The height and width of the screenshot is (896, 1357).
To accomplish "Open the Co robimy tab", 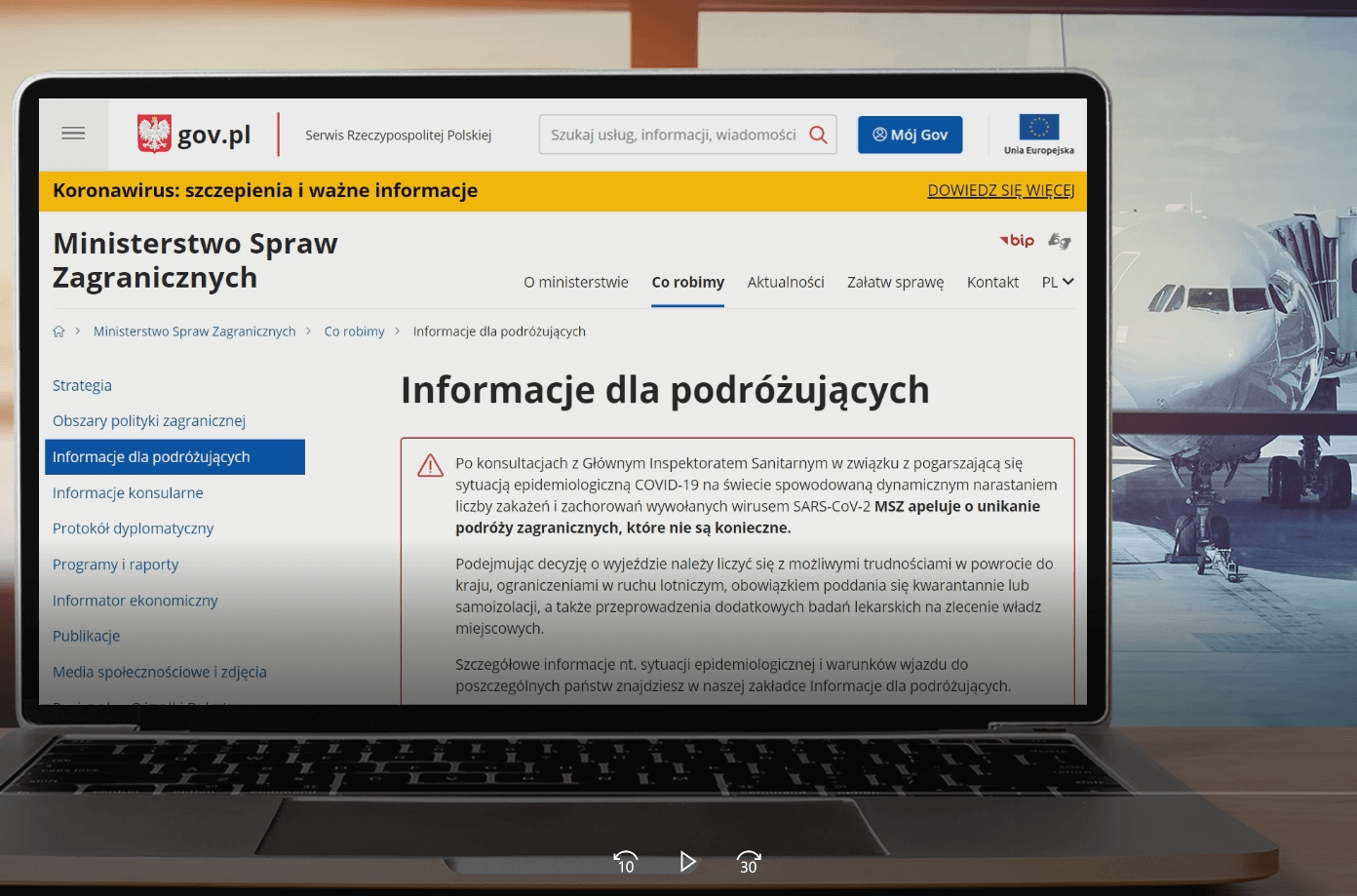I will coord(687,282).
